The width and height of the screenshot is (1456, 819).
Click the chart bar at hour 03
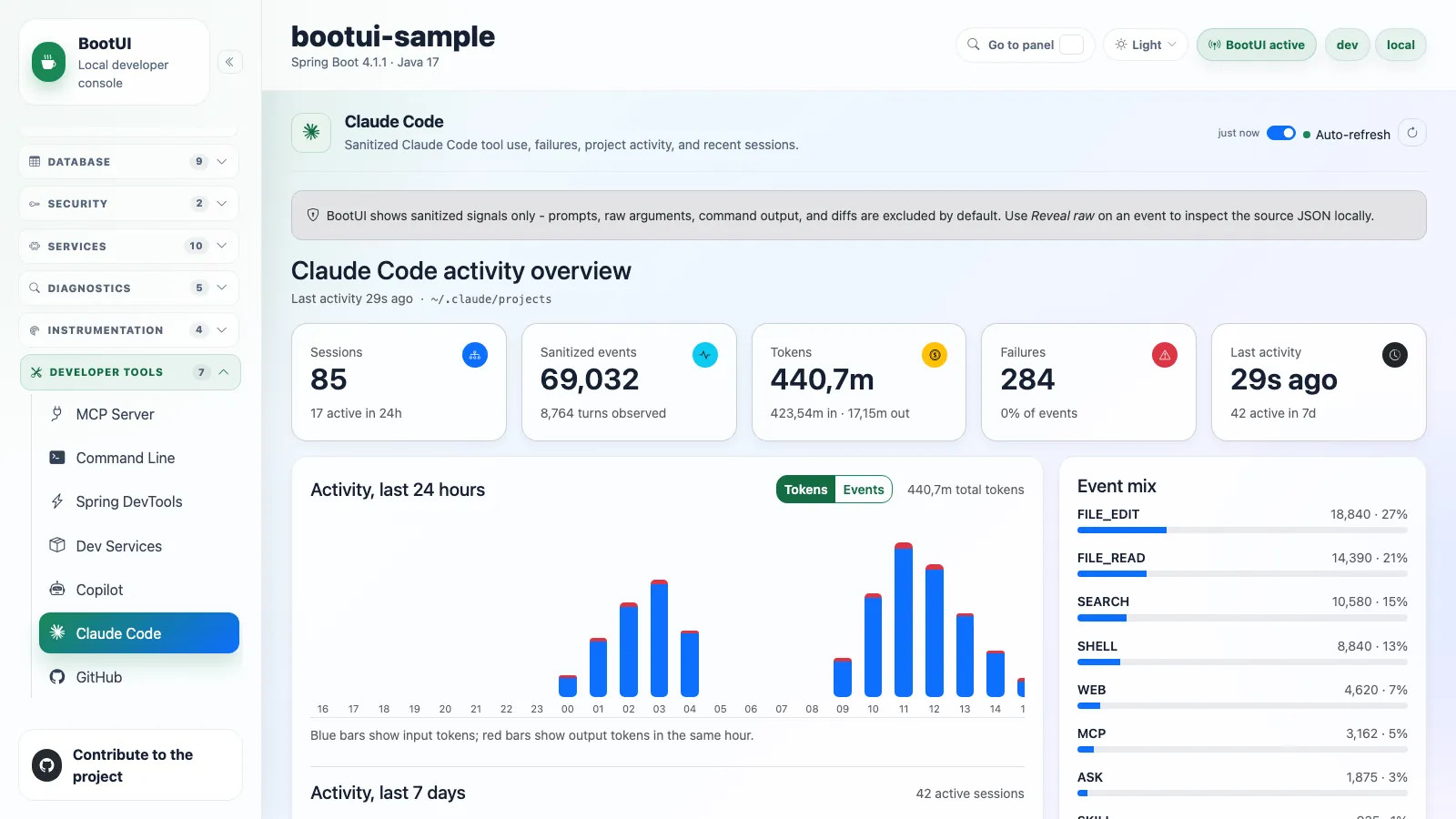(x=660, y=638)
